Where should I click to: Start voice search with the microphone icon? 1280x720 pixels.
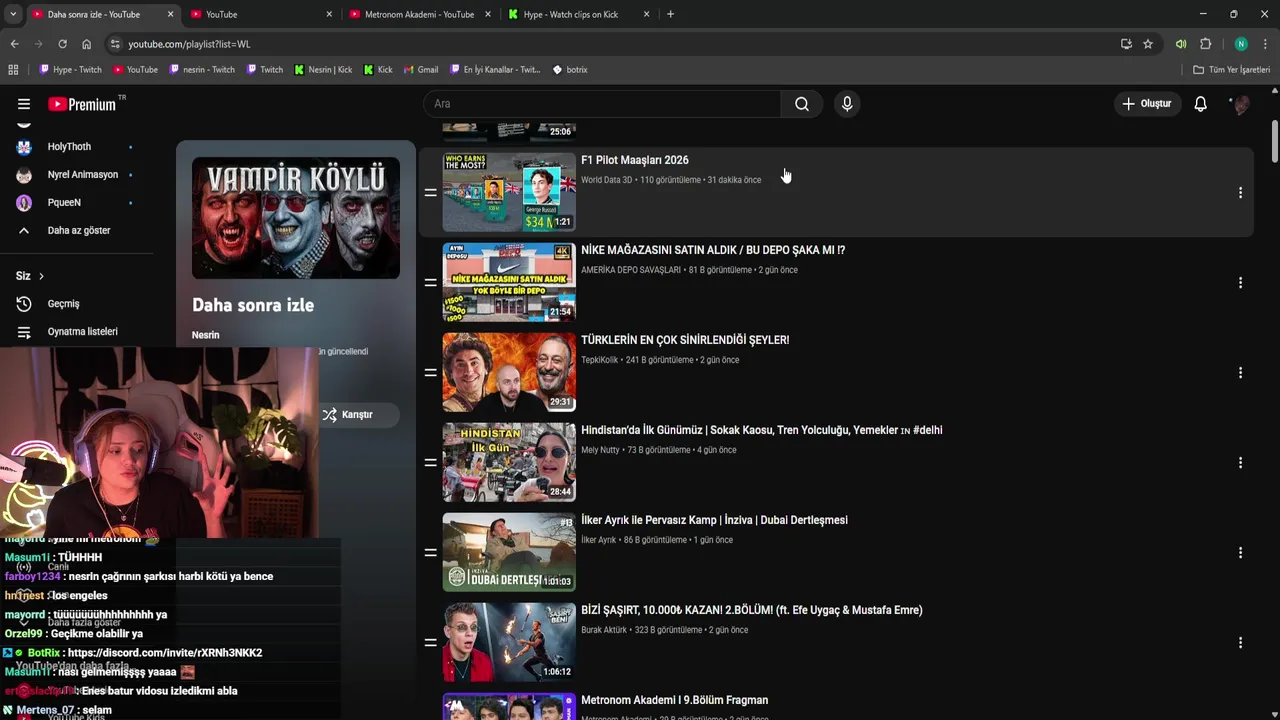pyautogui.click(x=847, y=104)
